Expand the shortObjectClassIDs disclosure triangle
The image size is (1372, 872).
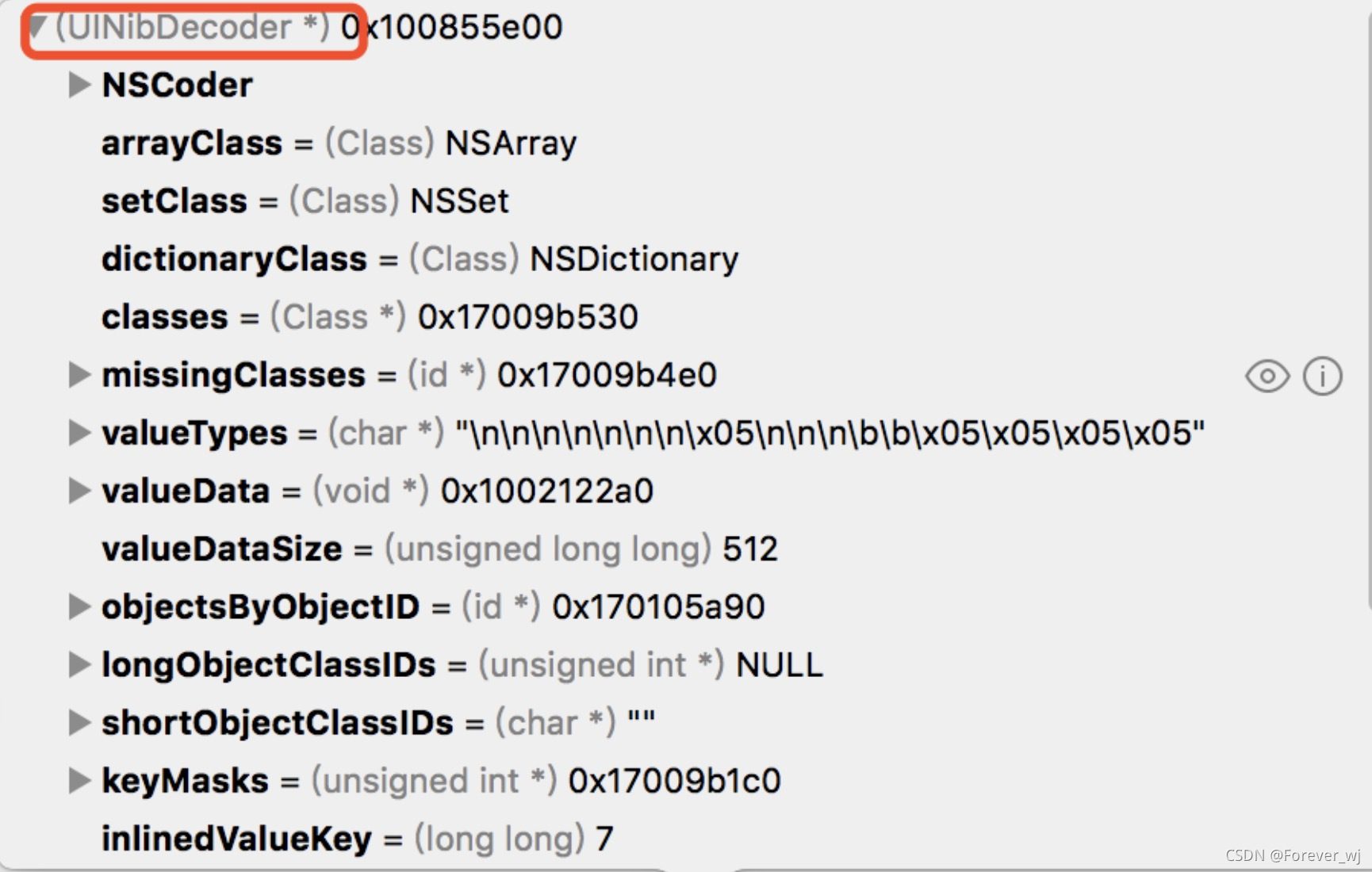(79, 722)
